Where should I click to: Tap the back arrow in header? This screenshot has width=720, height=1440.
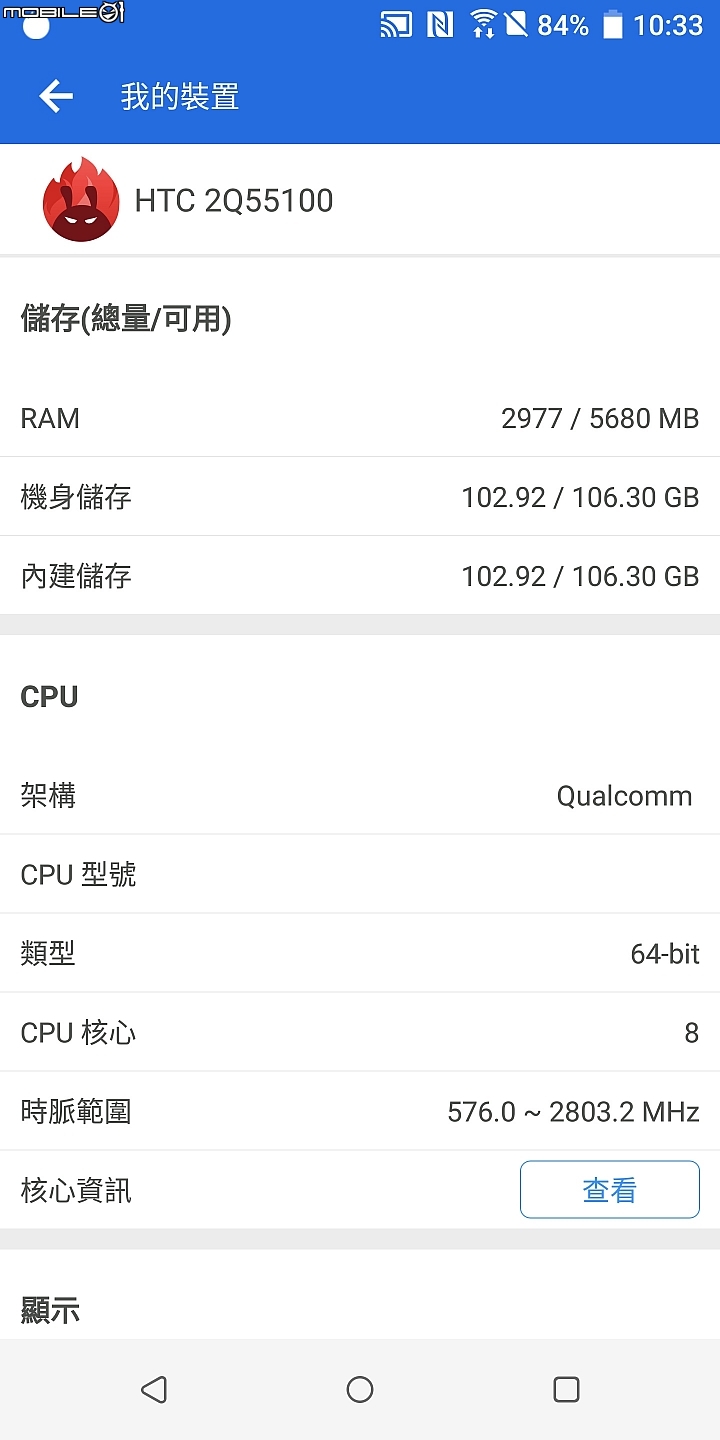coord(56,96)
